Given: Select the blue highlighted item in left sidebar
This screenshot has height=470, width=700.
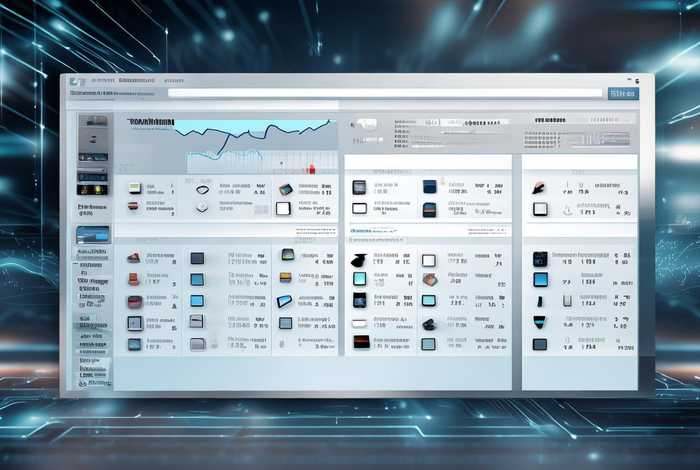Looking at the screenshot, I should click(93, 235).
